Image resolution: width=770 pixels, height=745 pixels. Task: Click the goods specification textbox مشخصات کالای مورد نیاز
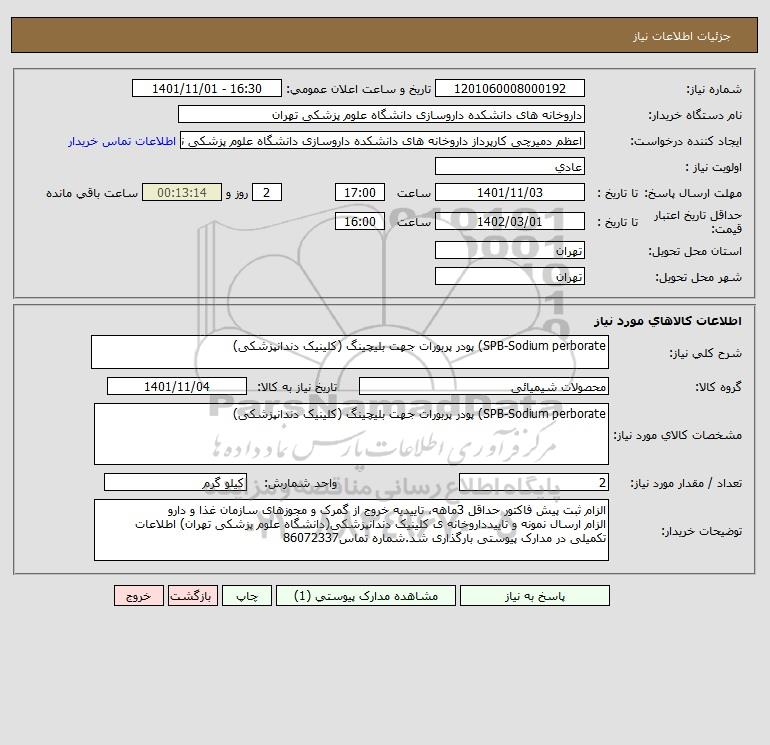tap(351, 434)
